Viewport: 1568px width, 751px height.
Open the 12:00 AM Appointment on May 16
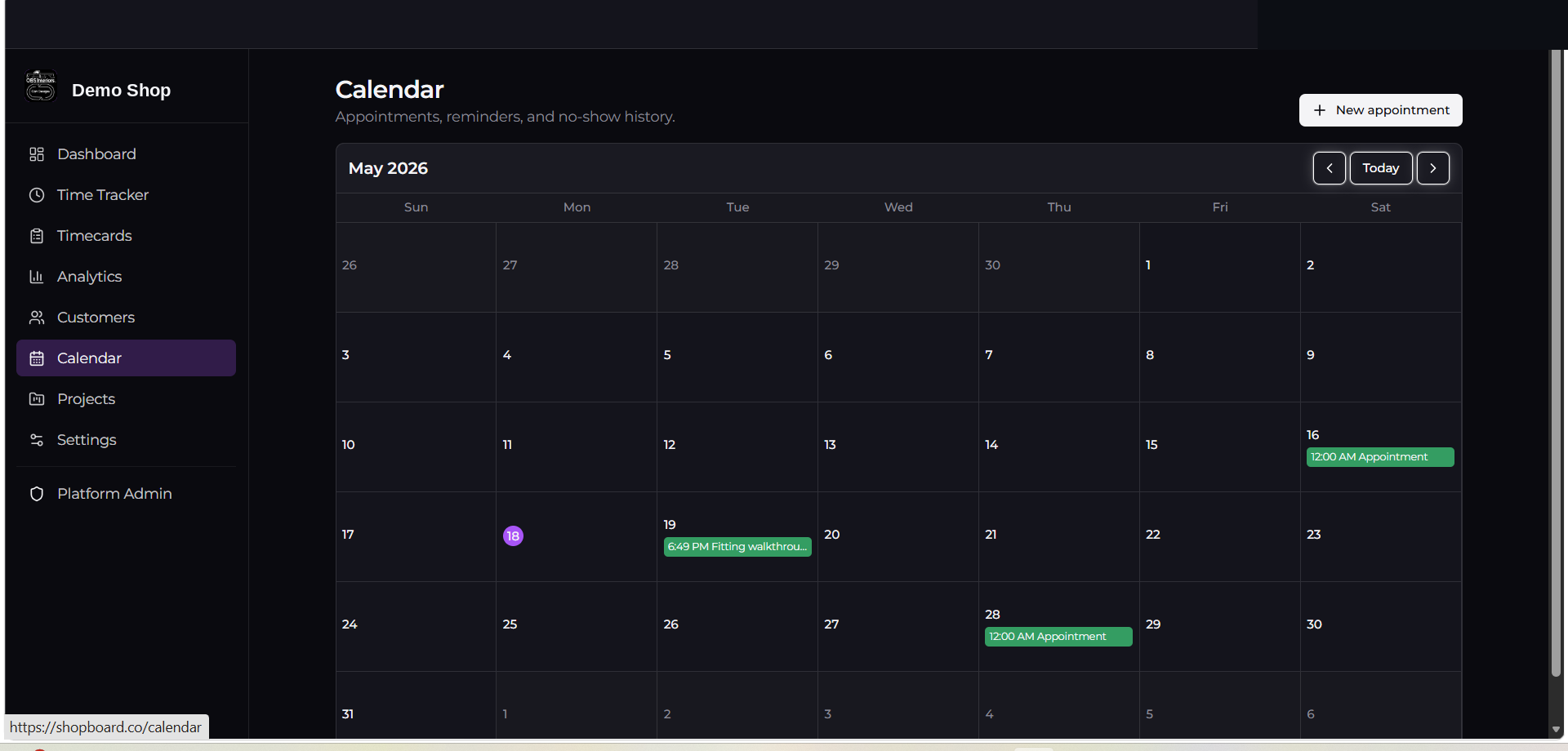1380,457
